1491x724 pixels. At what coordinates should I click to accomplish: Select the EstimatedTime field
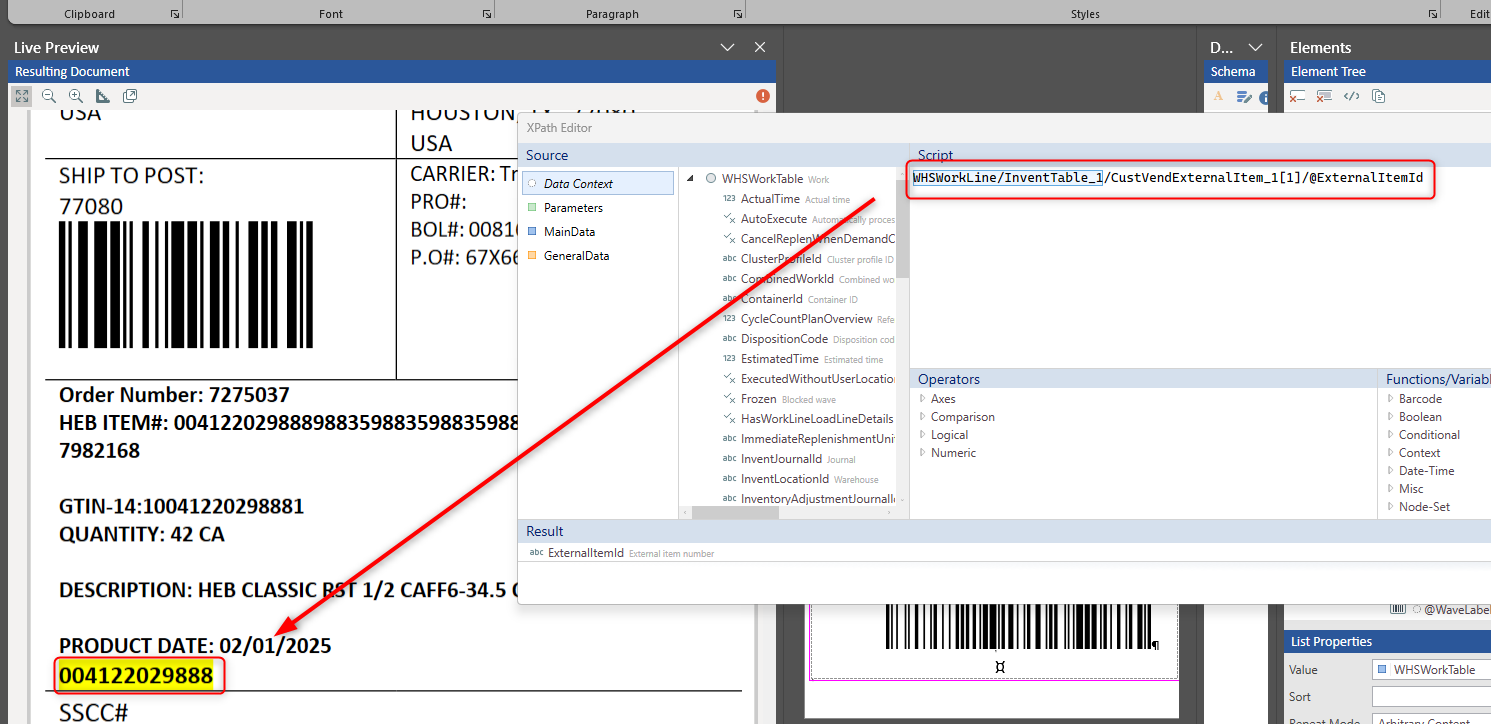point(779,359)
